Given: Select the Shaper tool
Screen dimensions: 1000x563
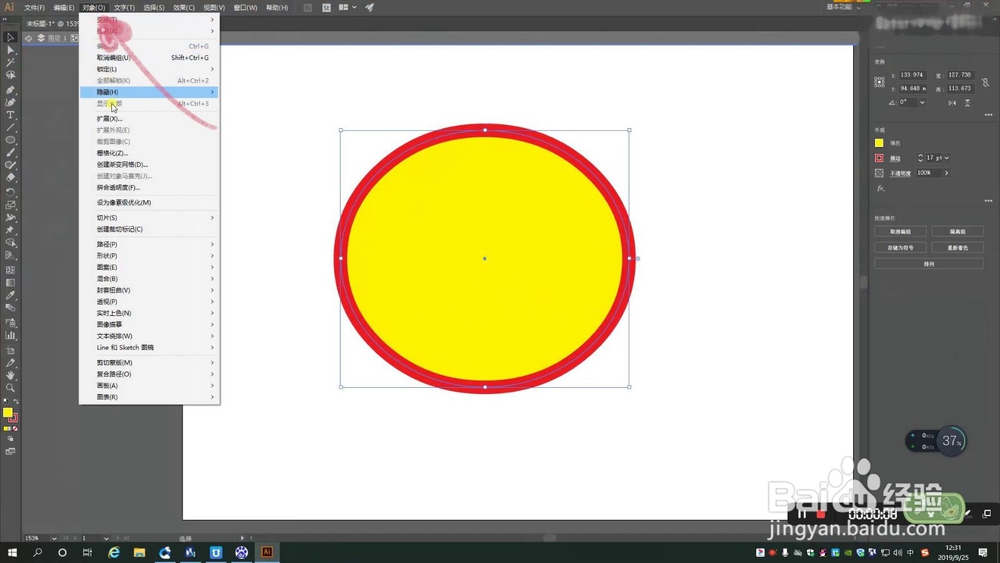Looking at the screenshot, I should pyautogui.click(x=10, y=166).
